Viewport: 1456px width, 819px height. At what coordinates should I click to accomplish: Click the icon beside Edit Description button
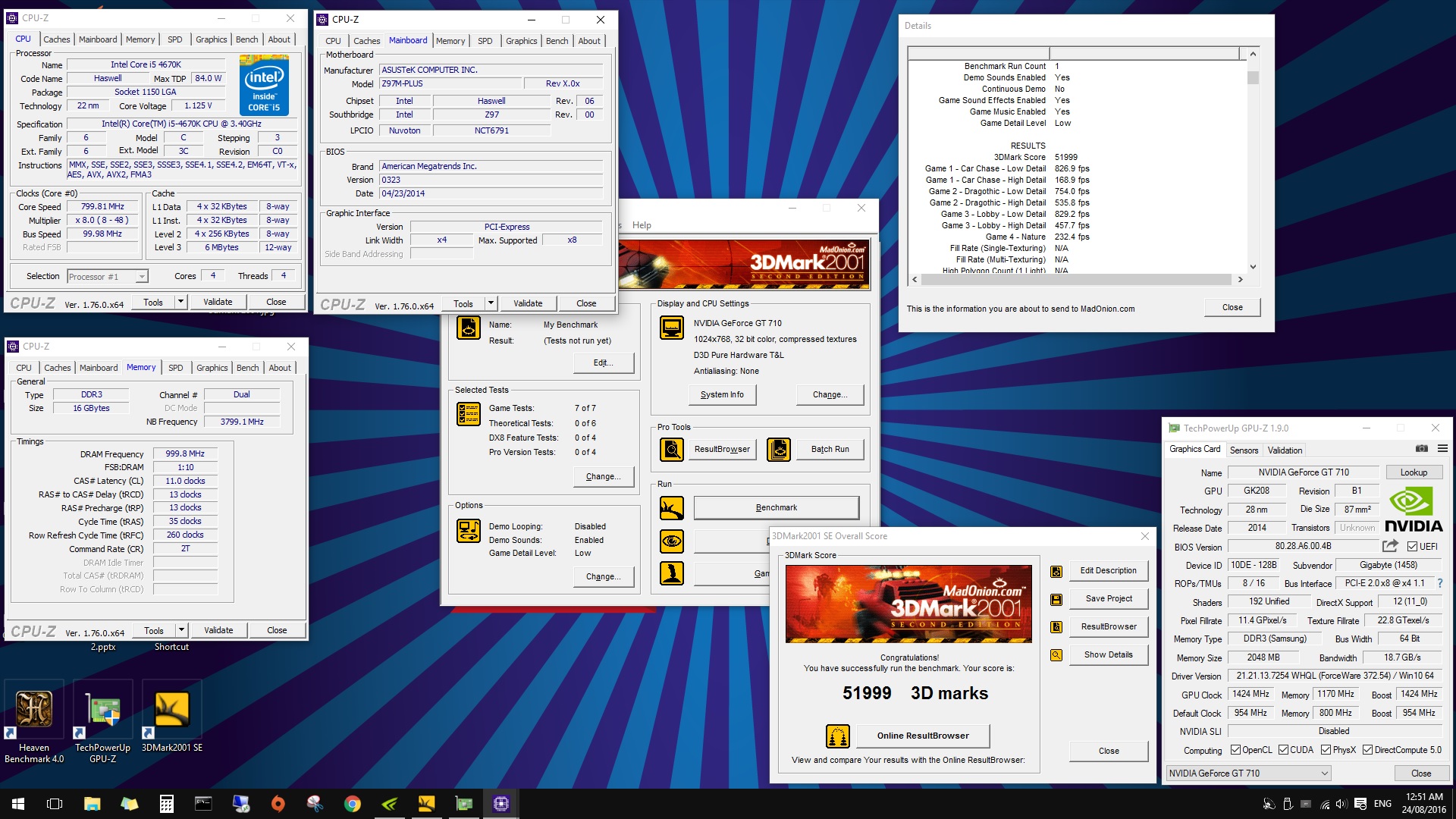tap(1056, 572)
